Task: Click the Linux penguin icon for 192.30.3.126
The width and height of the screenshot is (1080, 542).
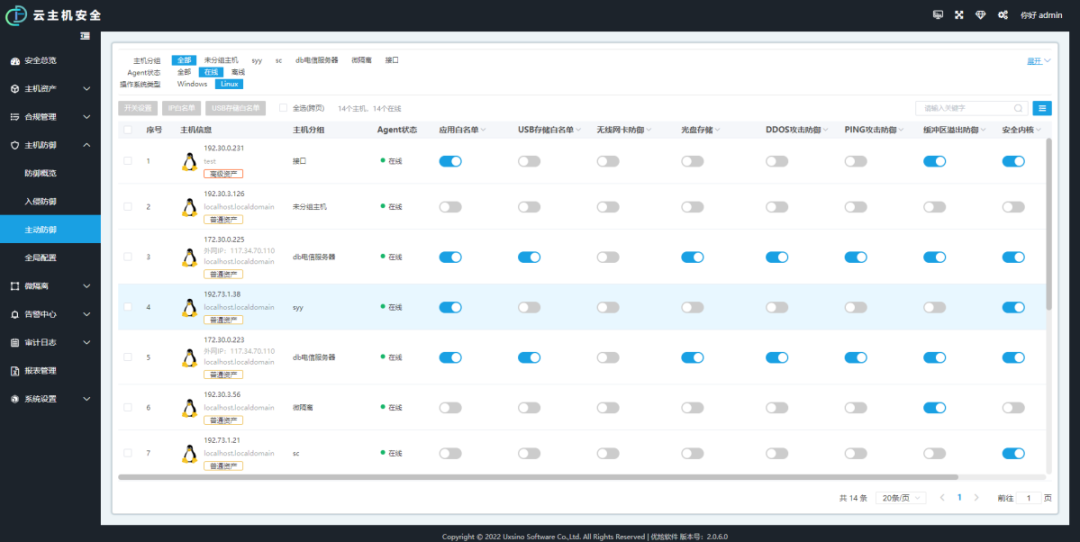Action: [x=189, y=207]
